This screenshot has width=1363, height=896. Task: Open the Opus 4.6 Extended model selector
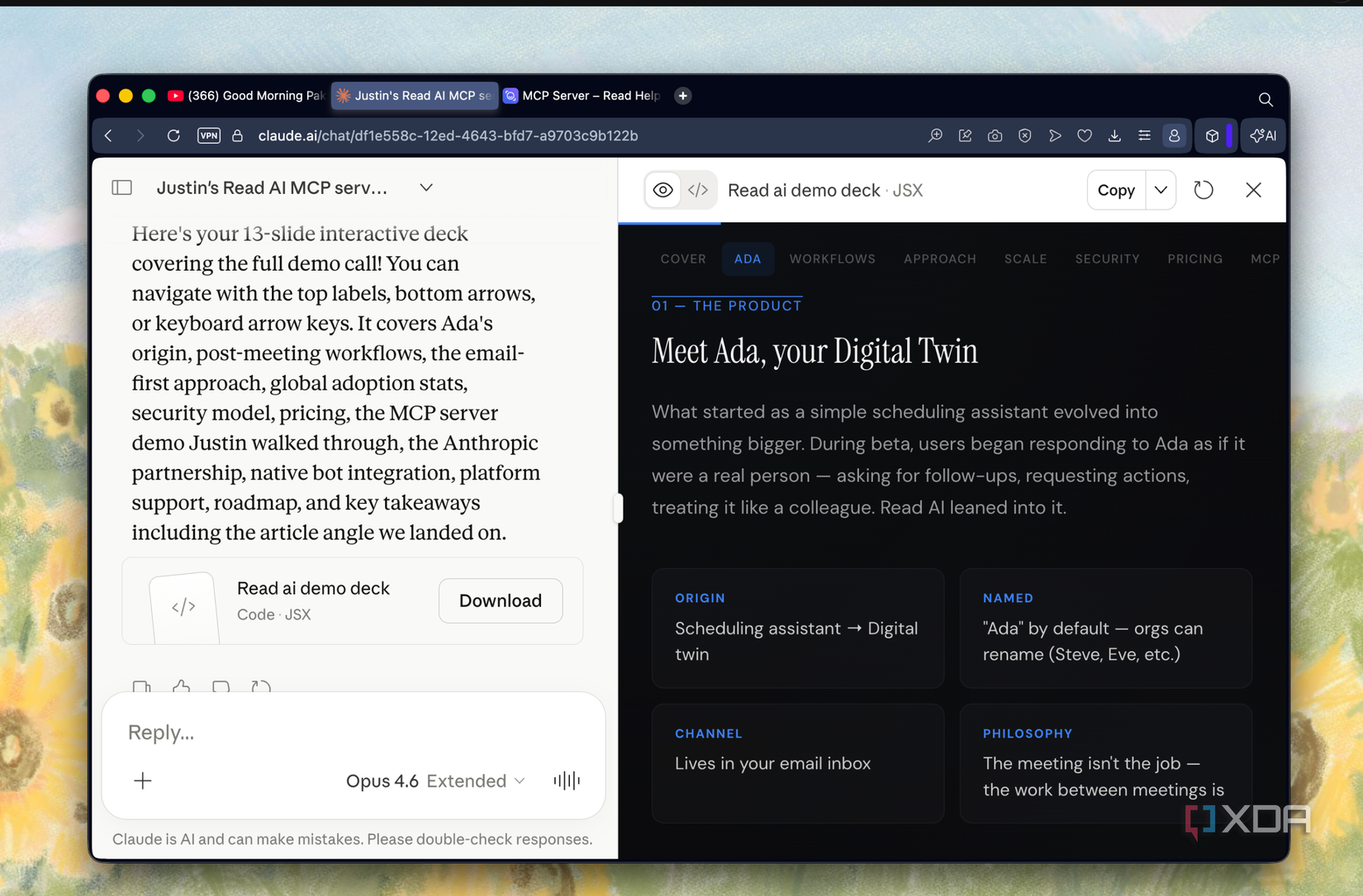click(x=435, y=780)
